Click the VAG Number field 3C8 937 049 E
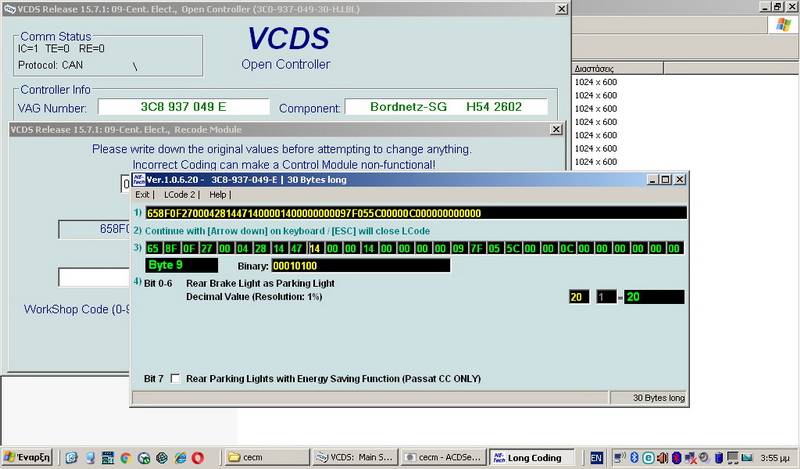Screen dimensions: 800x469 tap(184, 107)
